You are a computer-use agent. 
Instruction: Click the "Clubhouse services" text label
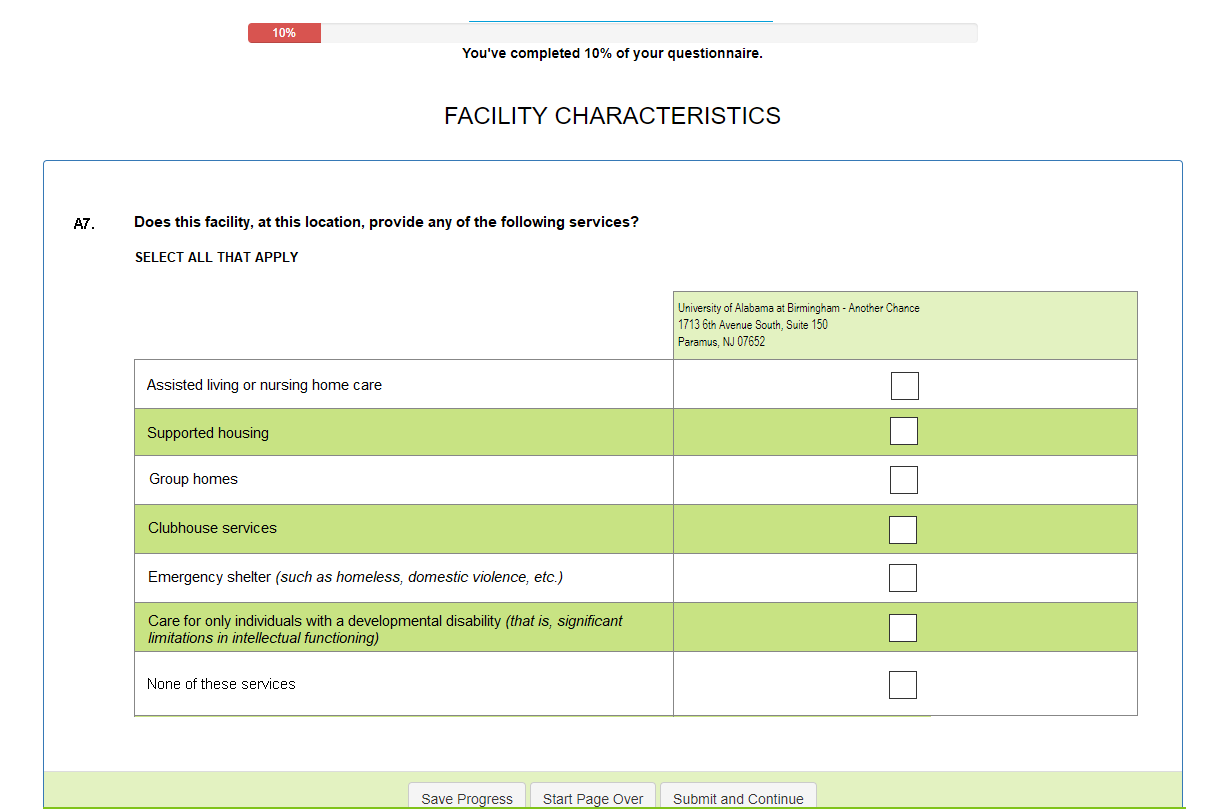(212, 528)
